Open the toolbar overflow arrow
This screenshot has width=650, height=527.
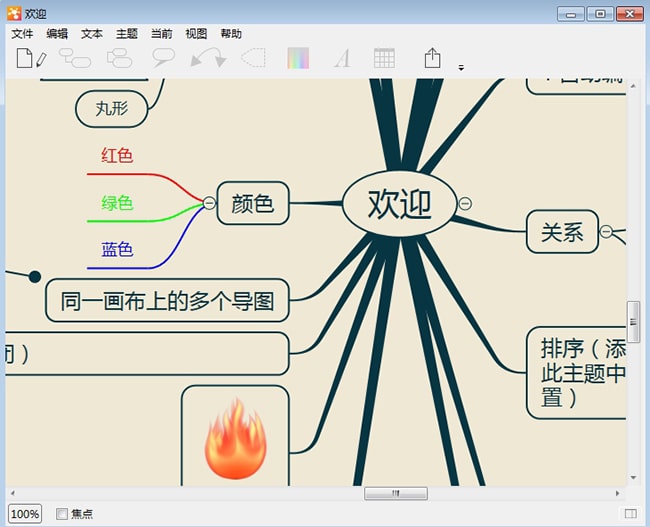[x=461, y=68]
